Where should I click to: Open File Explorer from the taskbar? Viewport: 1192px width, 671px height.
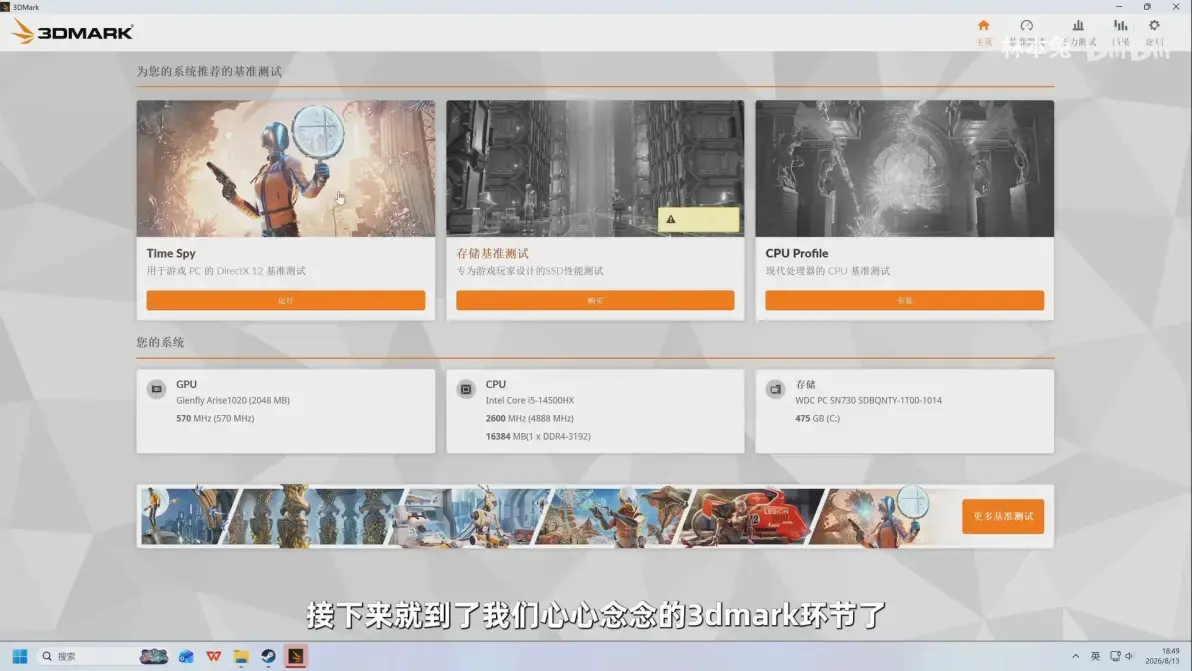point(241,656)
